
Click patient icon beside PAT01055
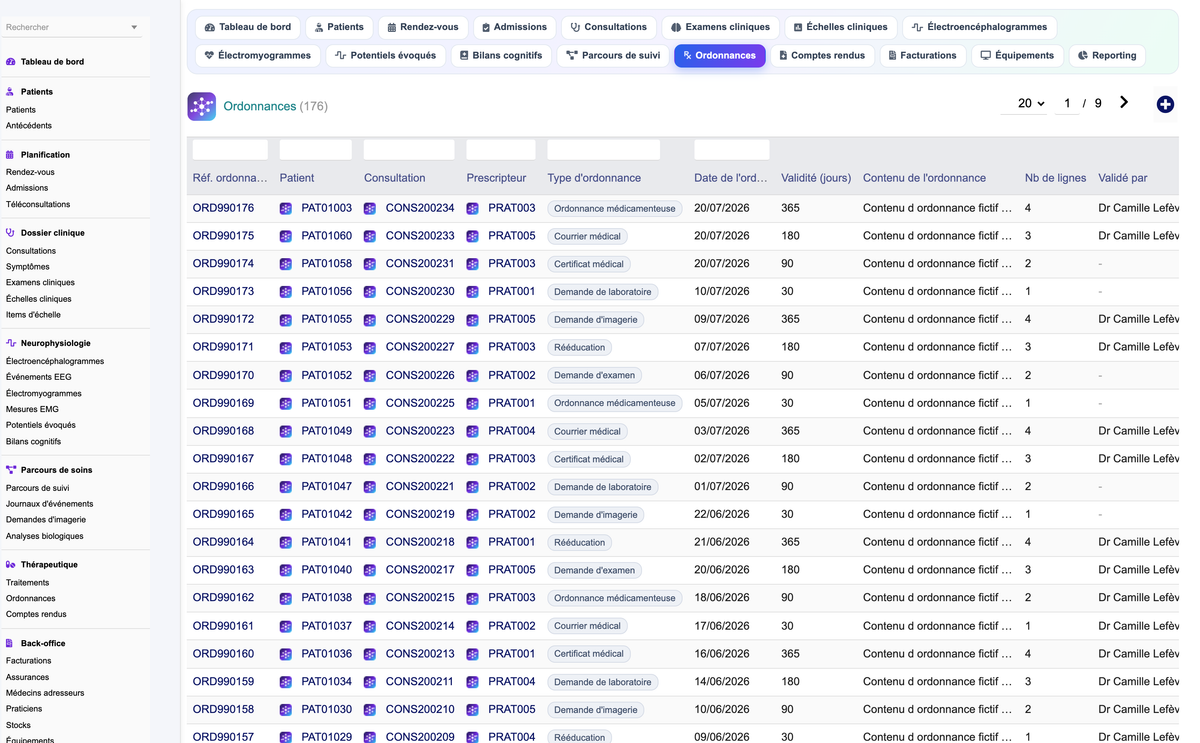click(286, 319)
